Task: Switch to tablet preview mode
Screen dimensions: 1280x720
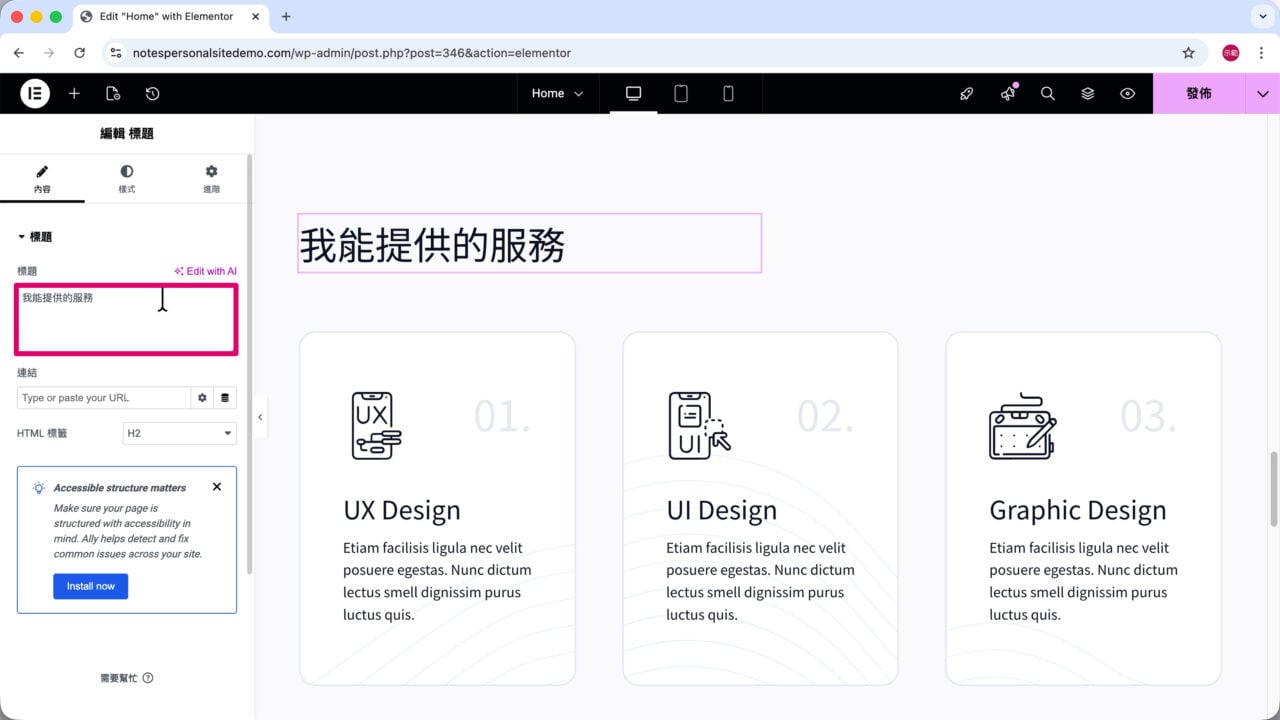Action: click(681, 93)
